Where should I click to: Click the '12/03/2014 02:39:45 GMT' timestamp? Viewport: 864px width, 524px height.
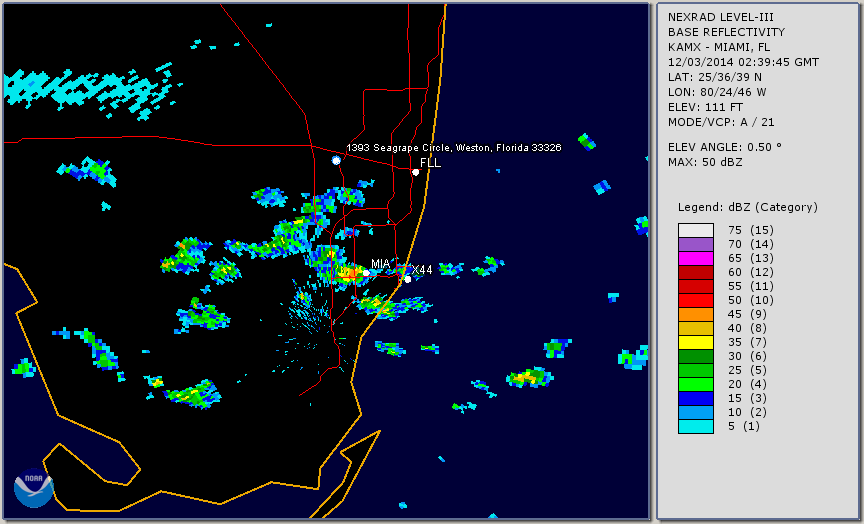[x=743, y=62]
